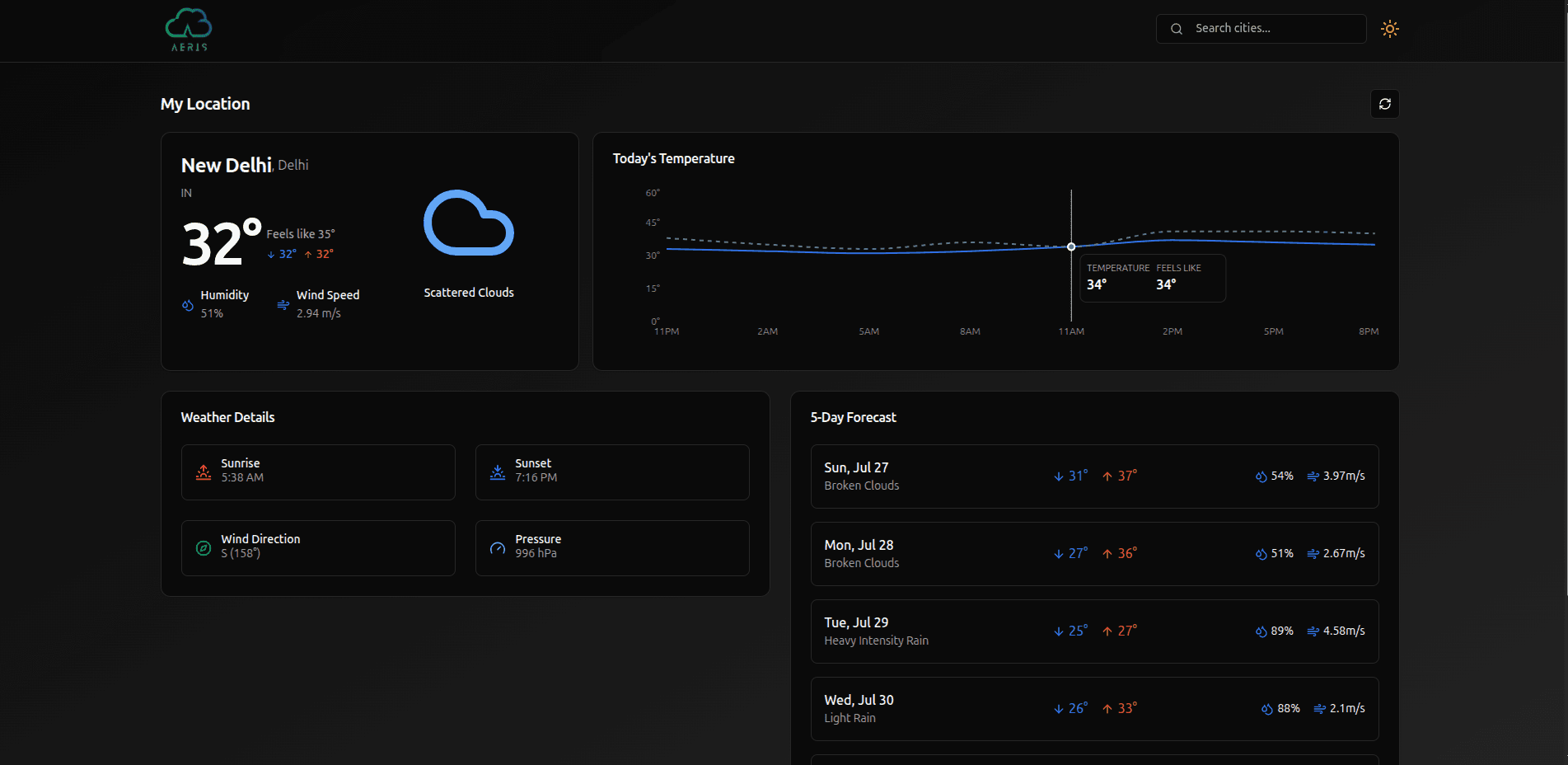
Task: Click the wind icon beside 3.97m/s
Action: point(1313,476)
